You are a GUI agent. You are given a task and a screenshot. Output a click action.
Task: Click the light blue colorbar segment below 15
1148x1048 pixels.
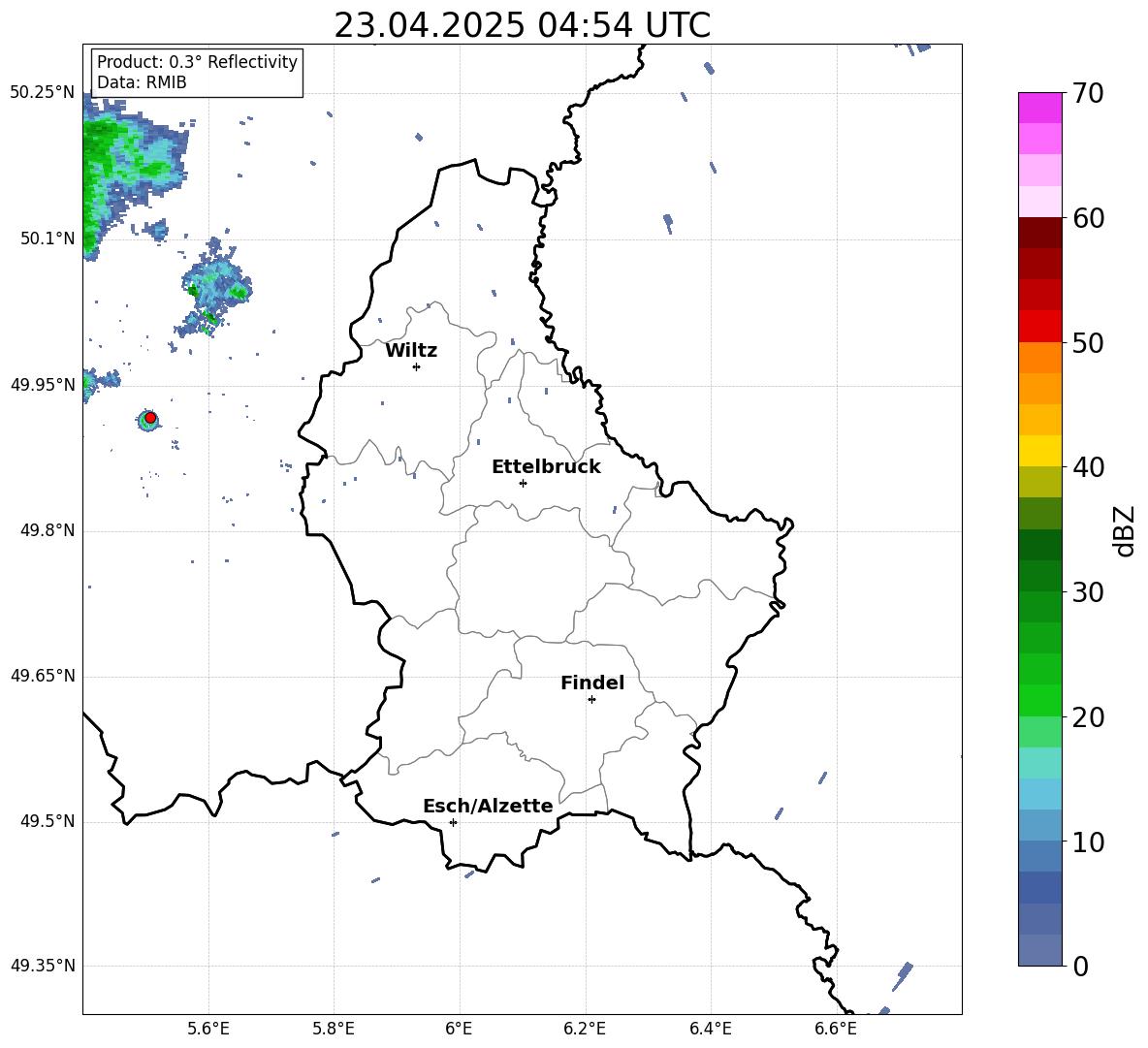pos(1039,794)
